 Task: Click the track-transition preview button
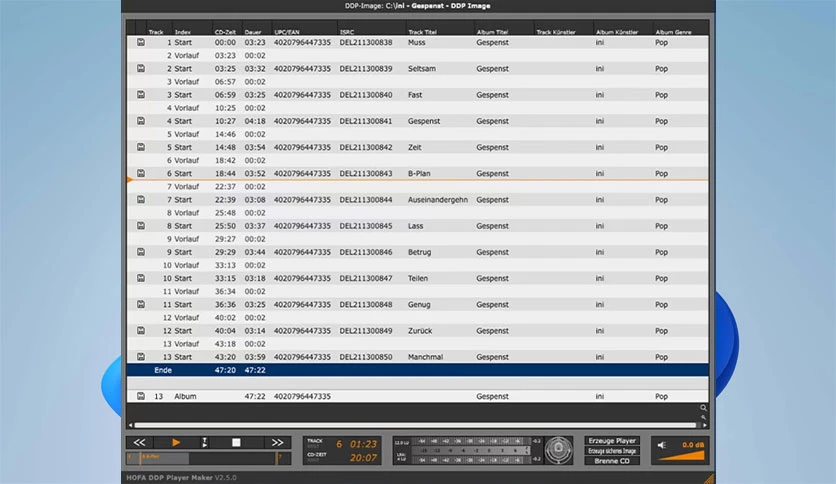tap(204, 442)
